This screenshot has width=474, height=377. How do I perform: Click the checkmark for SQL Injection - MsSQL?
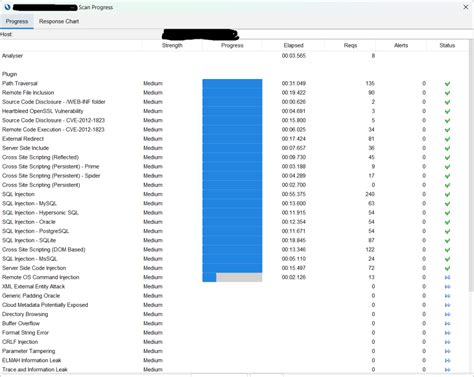tap(447, 259)
